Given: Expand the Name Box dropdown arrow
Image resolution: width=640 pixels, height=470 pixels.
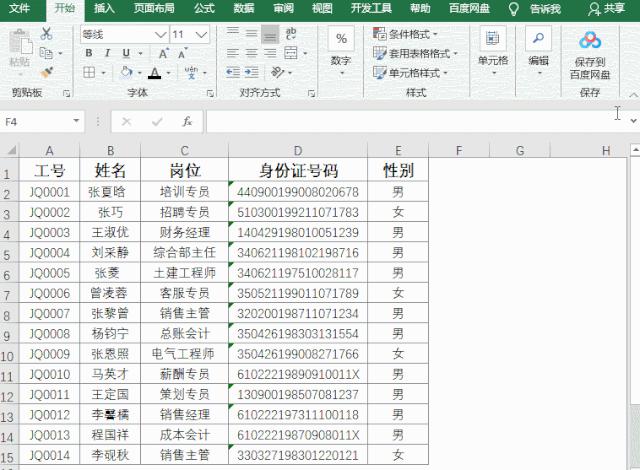Looking at the screenshot, I should (x=76, y=121).
